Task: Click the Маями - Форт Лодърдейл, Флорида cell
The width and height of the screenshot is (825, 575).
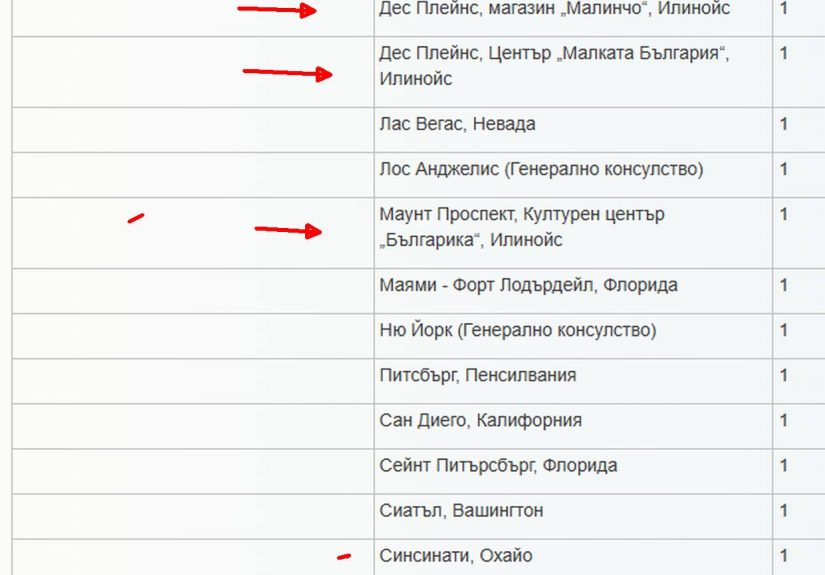Action: point(528,286)
